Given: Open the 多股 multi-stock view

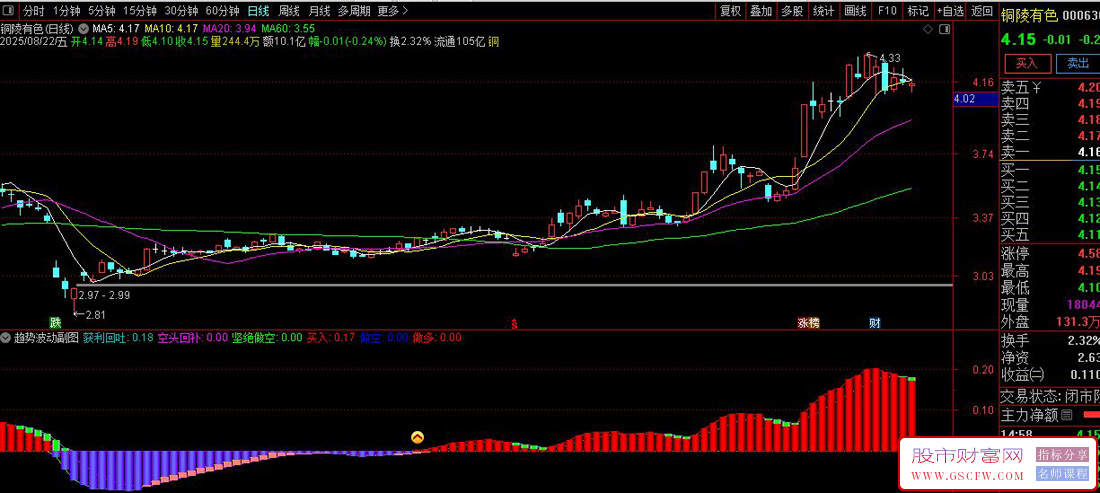Looking at the screenshot, I should (792, 11).
